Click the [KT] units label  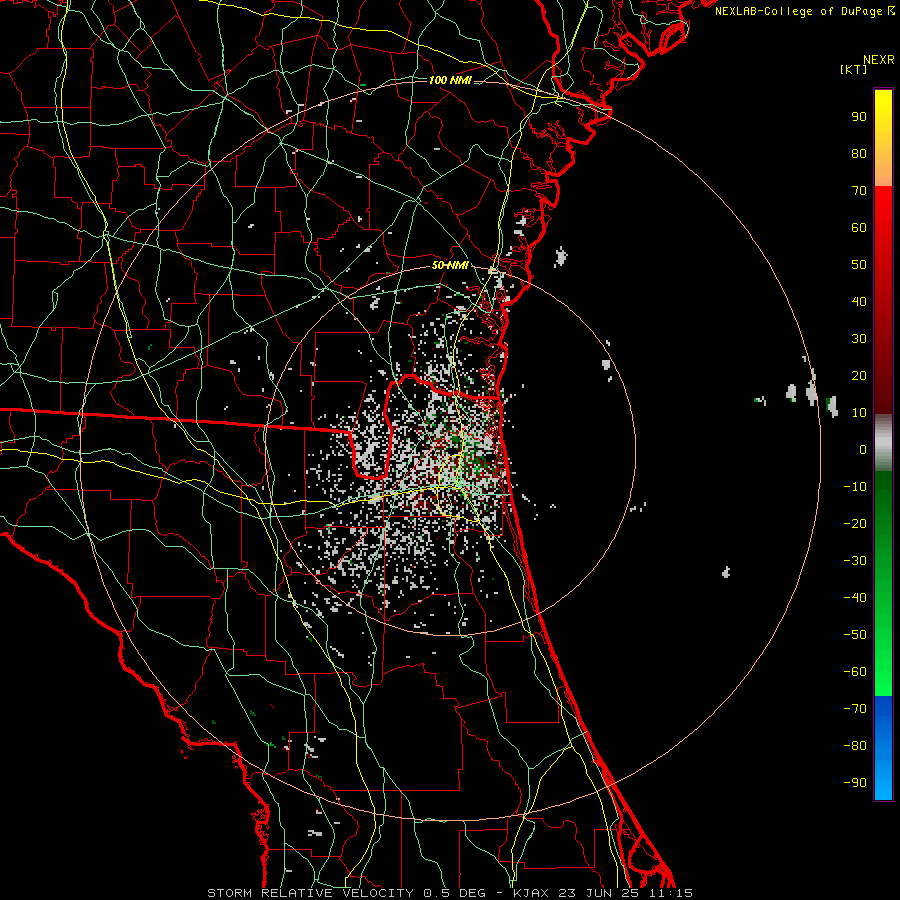[854, 69]
